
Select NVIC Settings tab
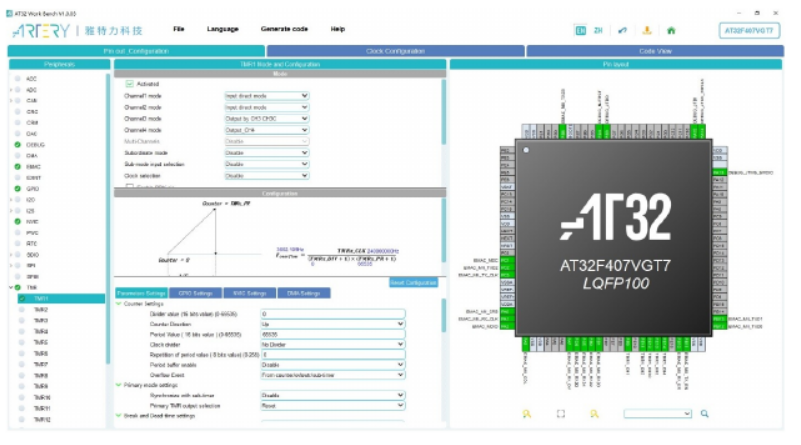(249, 293)
